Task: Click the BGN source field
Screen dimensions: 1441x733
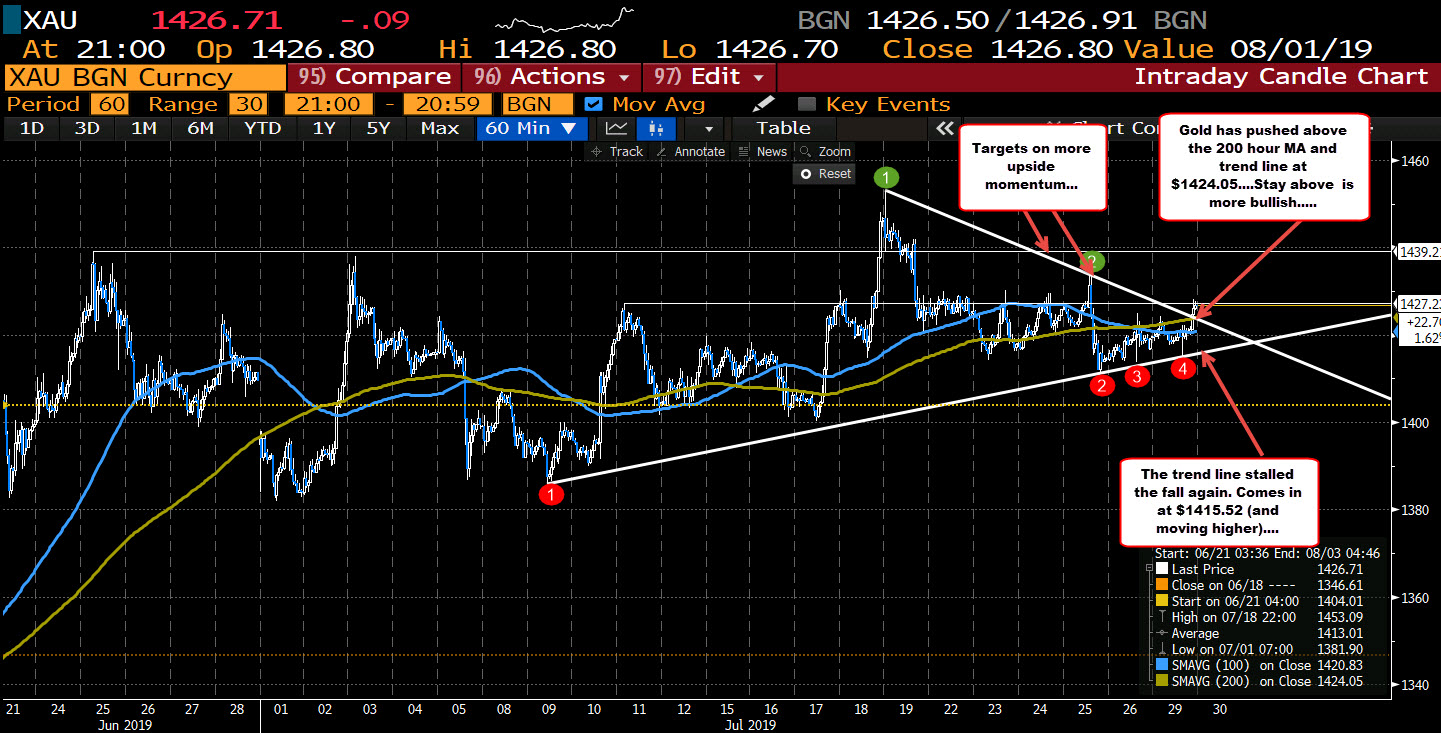Action: click(538, 104)
